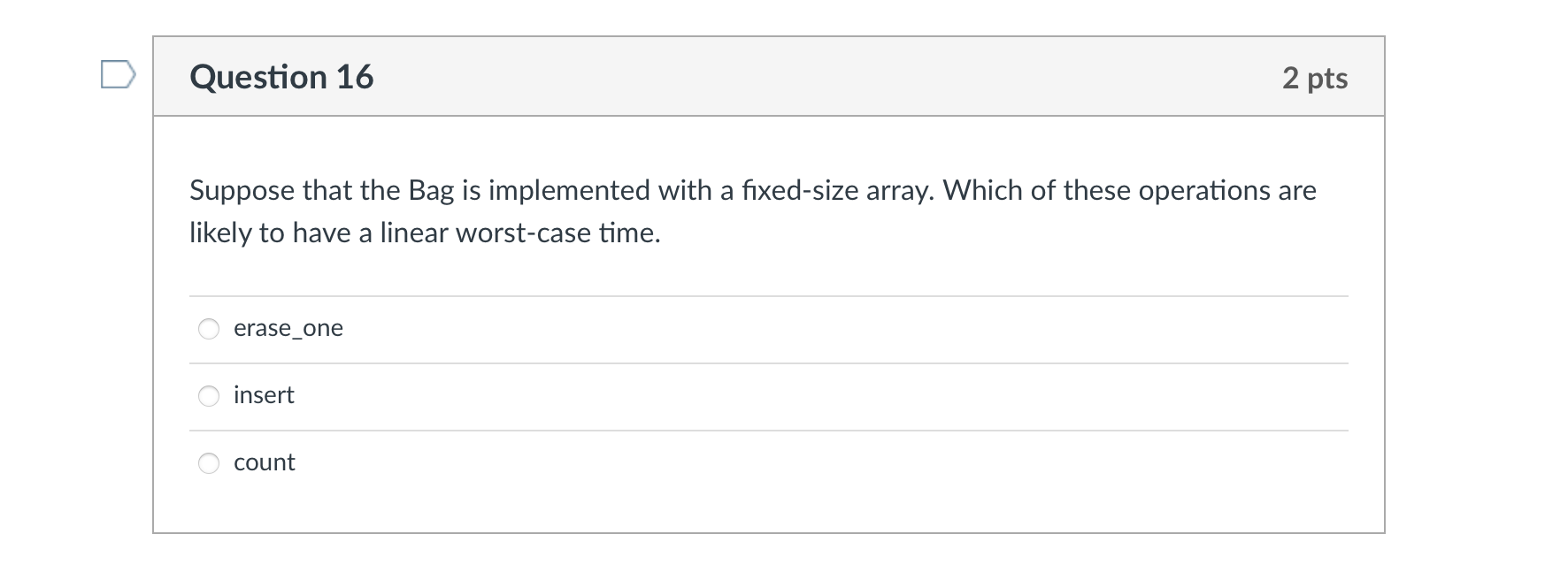Click the empty circle beside insert
This screenshot has height=580, width=1568.
[x=208, y=396]
